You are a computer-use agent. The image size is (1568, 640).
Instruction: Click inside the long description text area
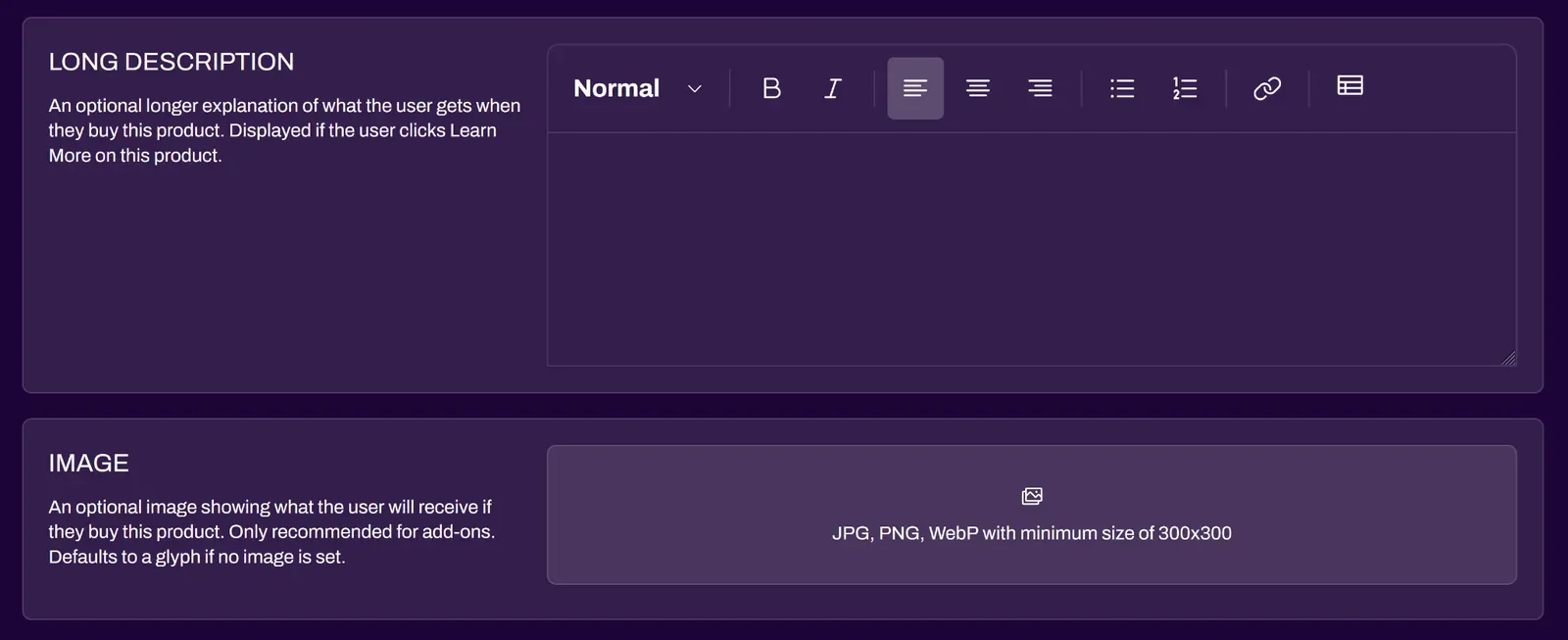pos(1029,245)
